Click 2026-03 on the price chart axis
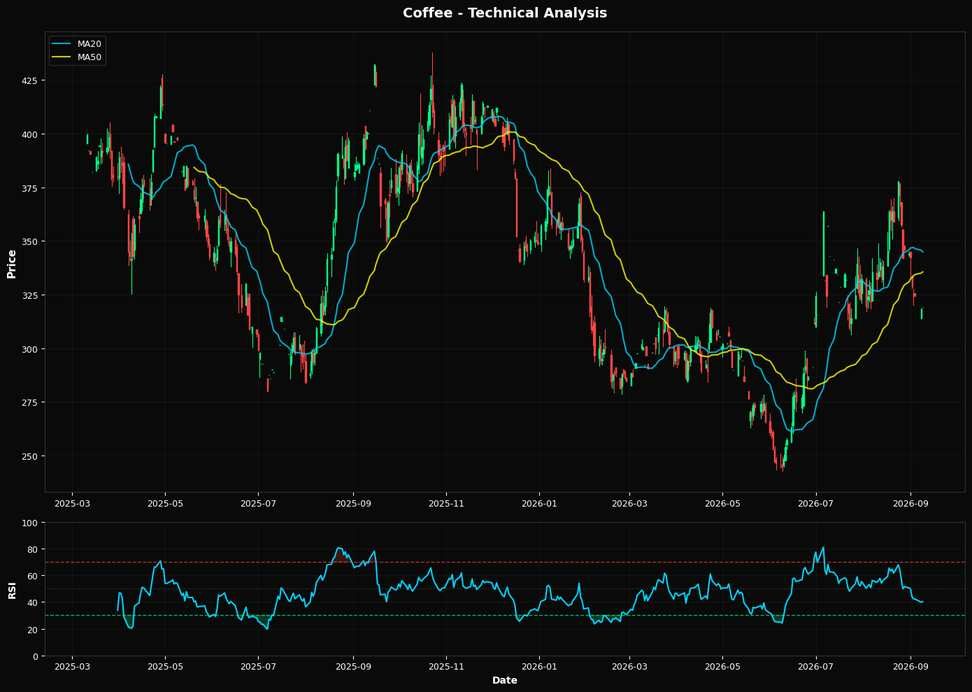 point(629,503)
